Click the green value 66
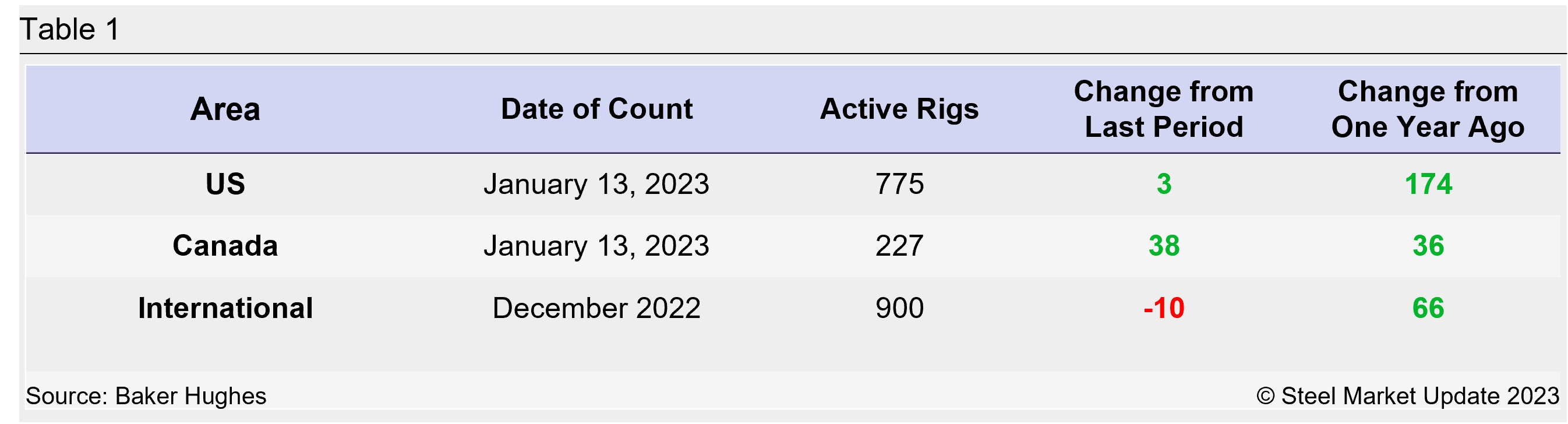 [x=1428, y=308]
